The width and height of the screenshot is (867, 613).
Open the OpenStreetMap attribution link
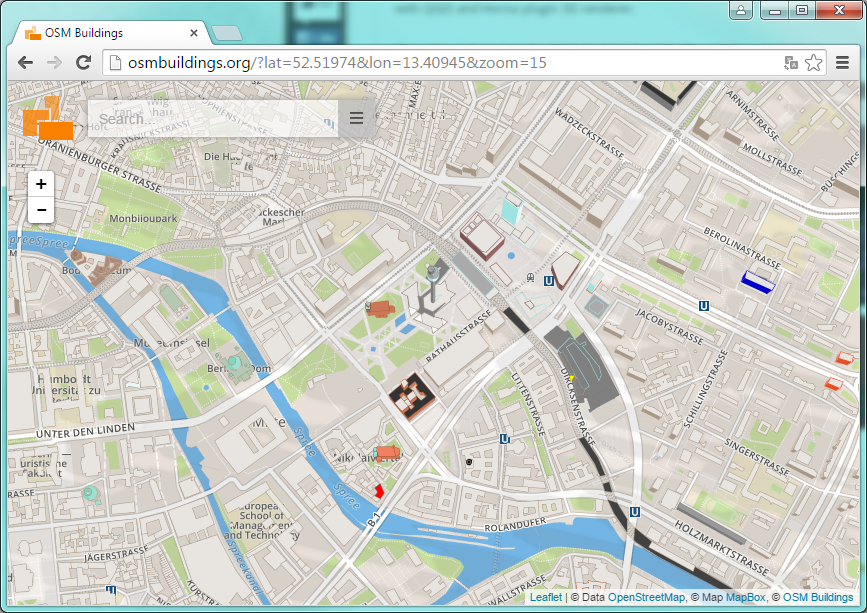tap(646, 597)
